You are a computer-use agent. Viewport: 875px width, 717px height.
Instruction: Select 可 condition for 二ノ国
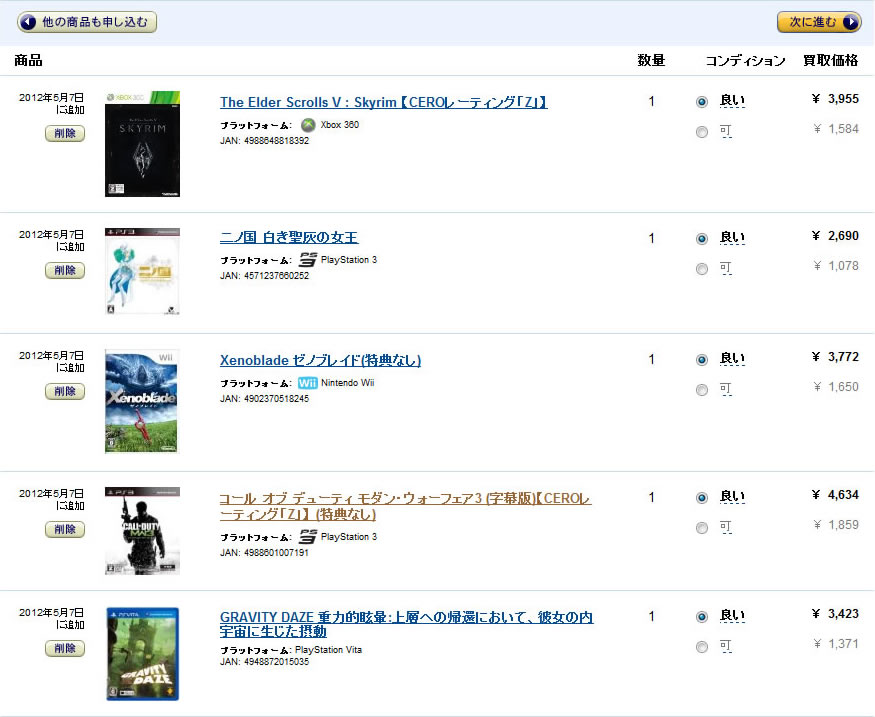click(702, 269)
